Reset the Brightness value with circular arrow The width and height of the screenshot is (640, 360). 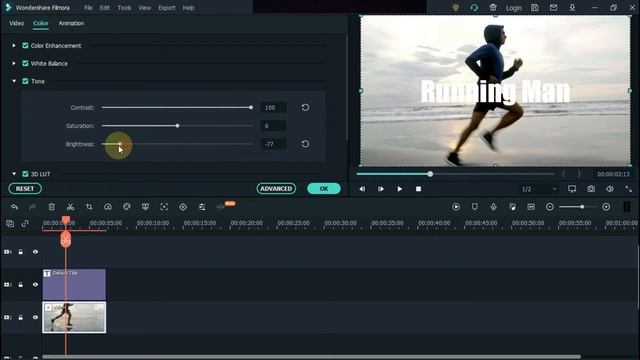[x=305, y=144]
